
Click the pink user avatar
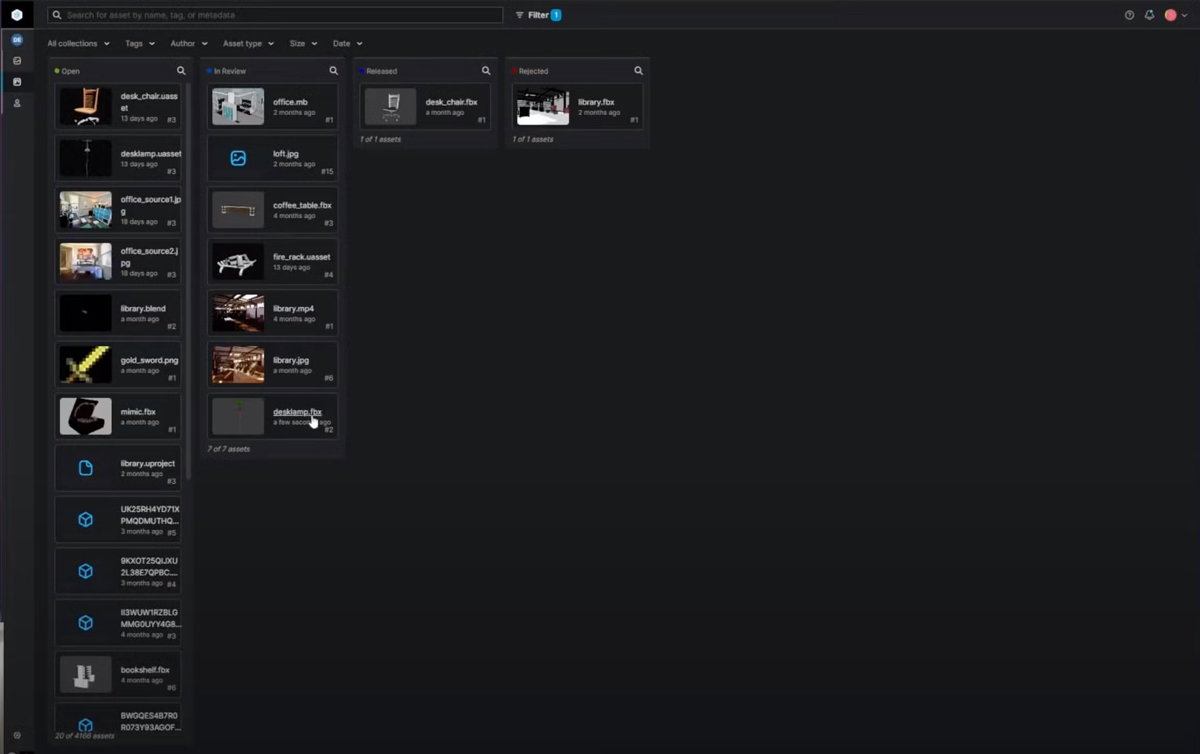(x=1170, y=15)
